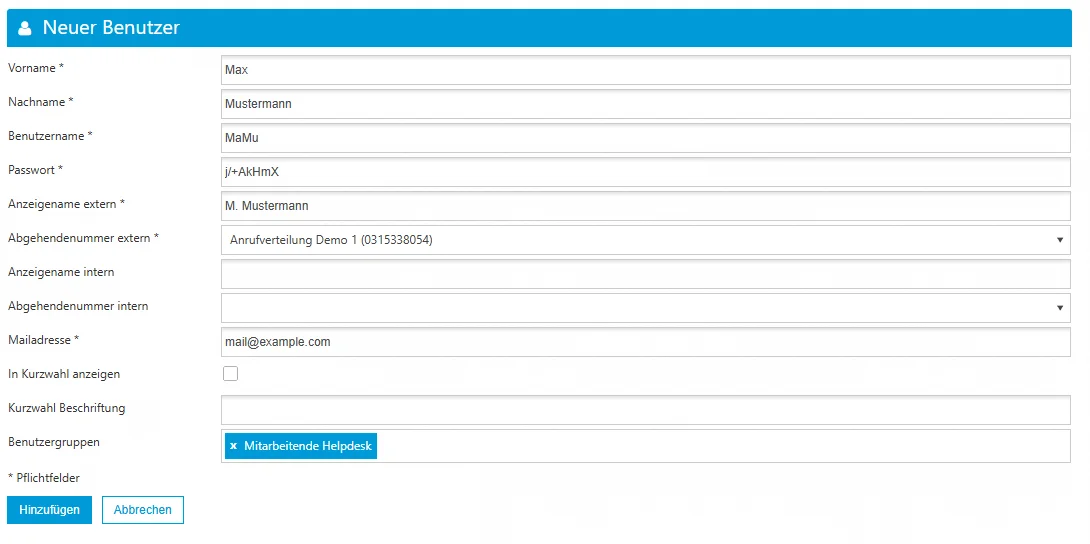Screen dimensions: 1090x544
Task: Click the Neuer Benutzer header title
Action: tap(111, 28)
